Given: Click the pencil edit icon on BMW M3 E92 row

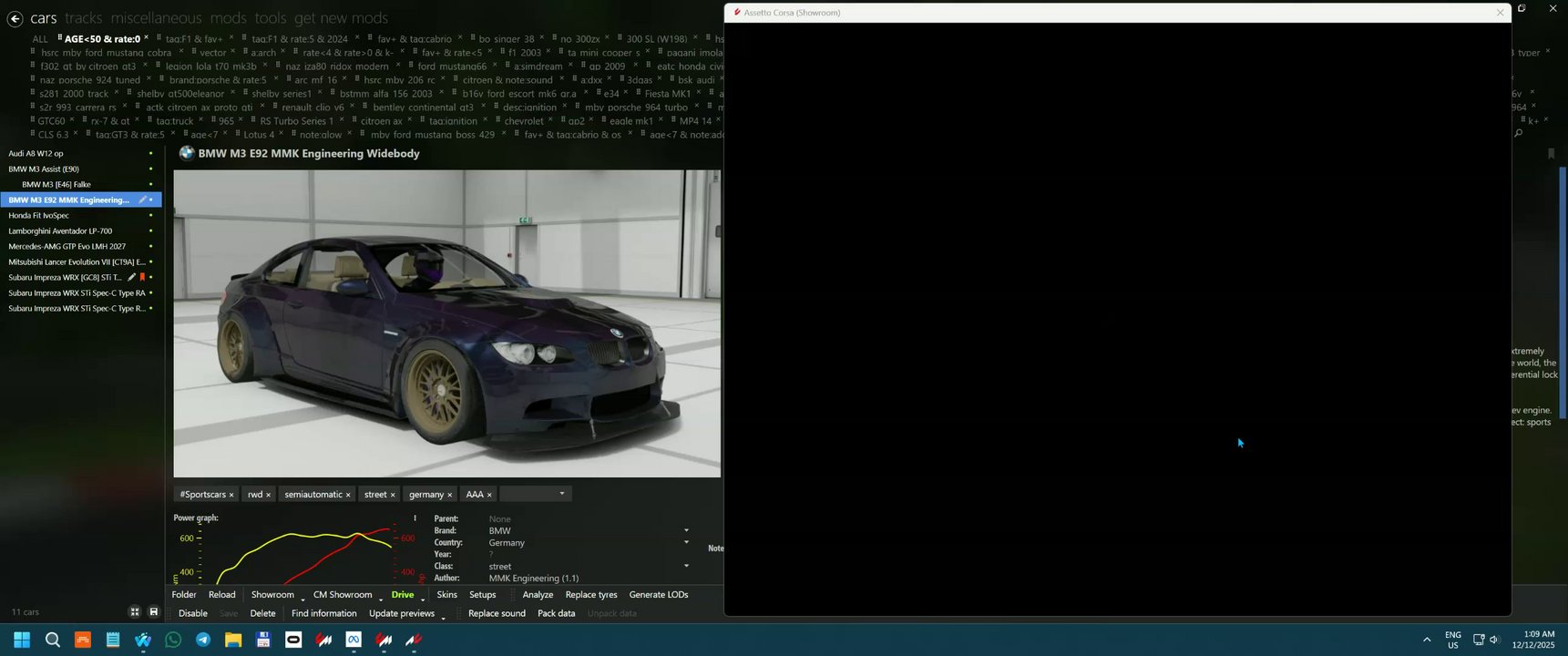Looking at the screenshot, I should (x=142, y=200).
